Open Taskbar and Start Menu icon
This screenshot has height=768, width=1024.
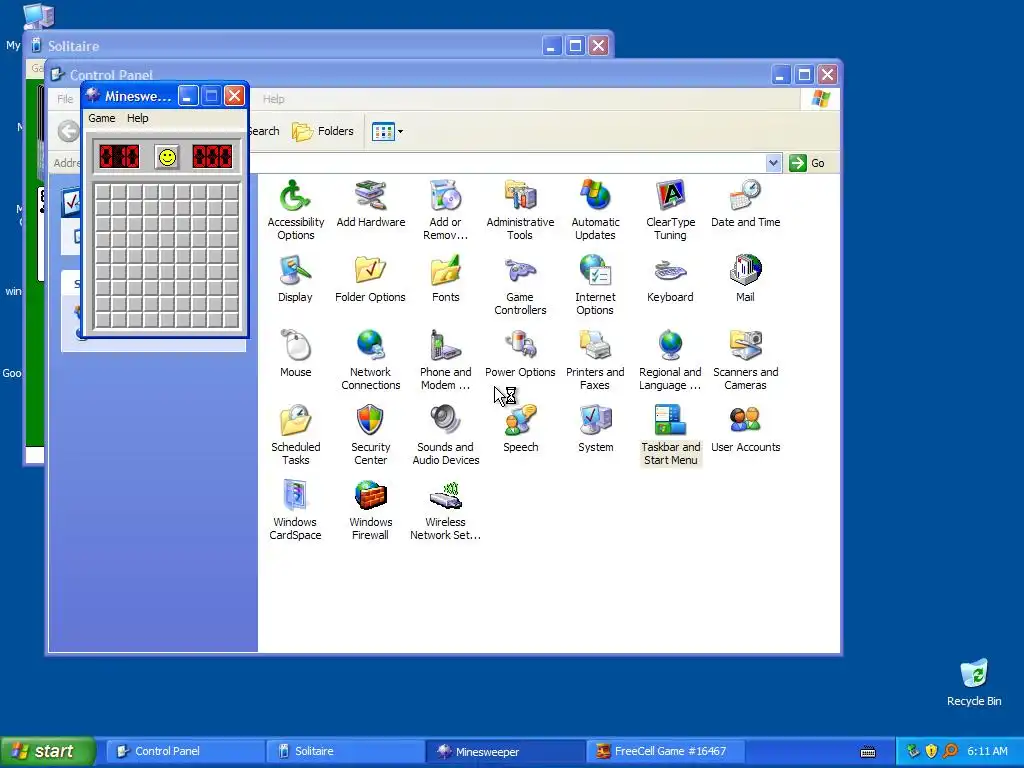pyautogui.click(x=670, y=421)
